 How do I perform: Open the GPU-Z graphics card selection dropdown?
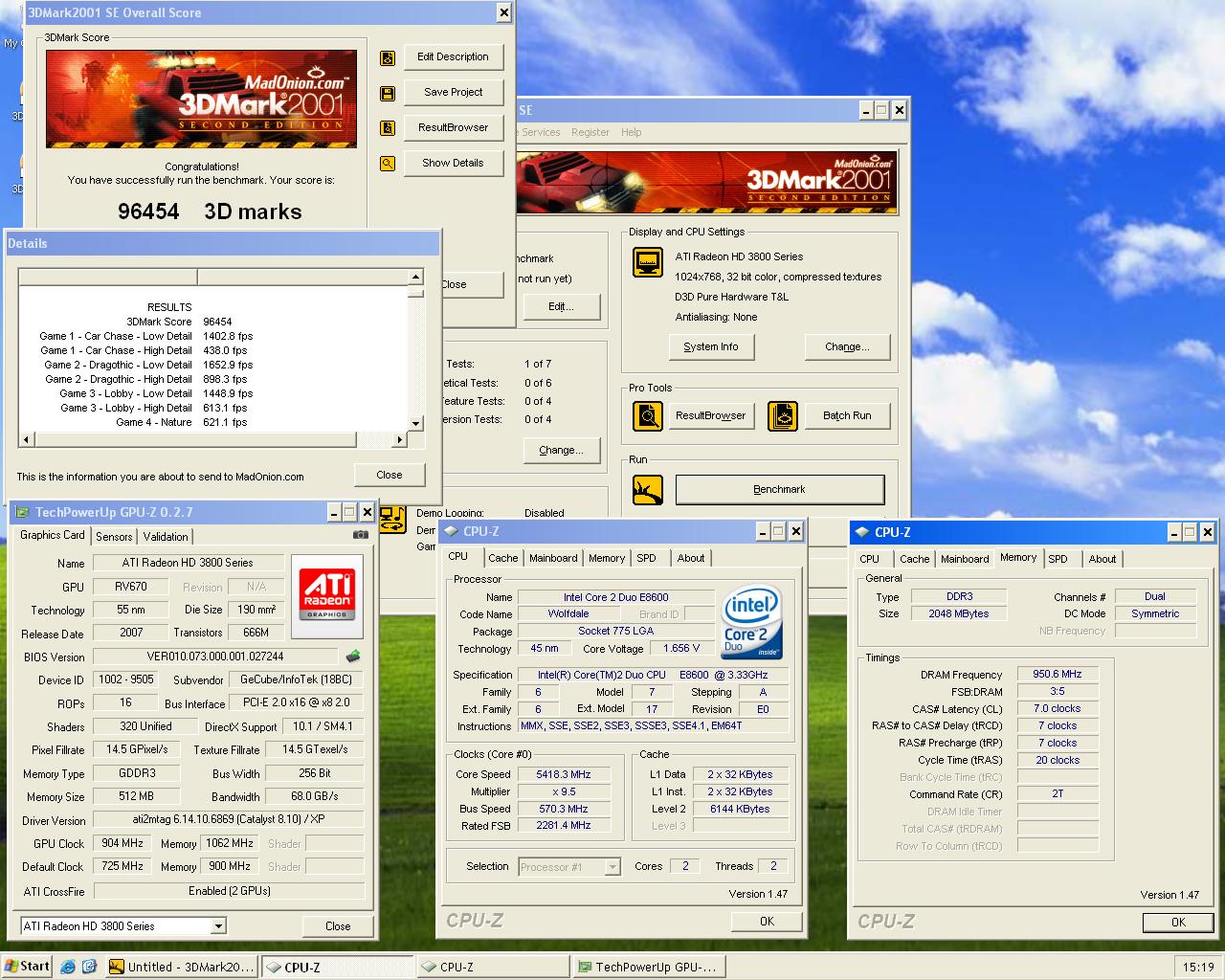pos(218,926)
